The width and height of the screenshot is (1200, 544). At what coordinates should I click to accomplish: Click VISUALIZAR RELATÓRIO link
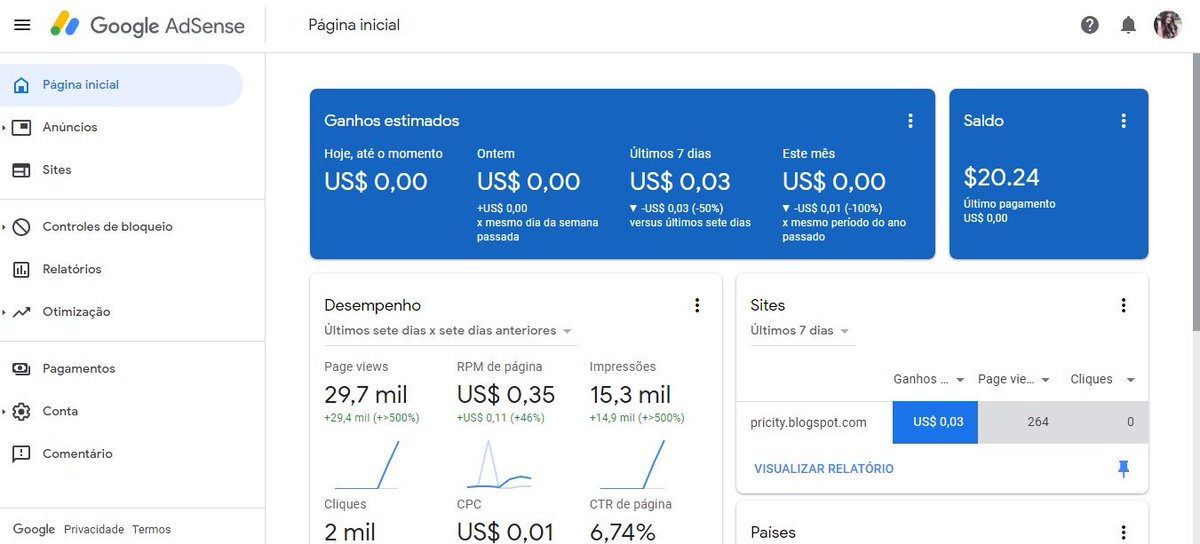[x=824, y=469]
